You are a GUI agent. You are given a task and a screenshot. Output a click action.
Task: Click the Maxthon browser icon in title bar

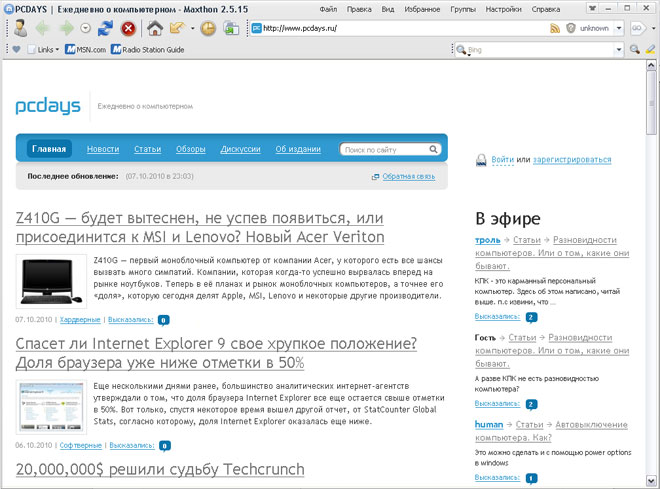(9, 9)
